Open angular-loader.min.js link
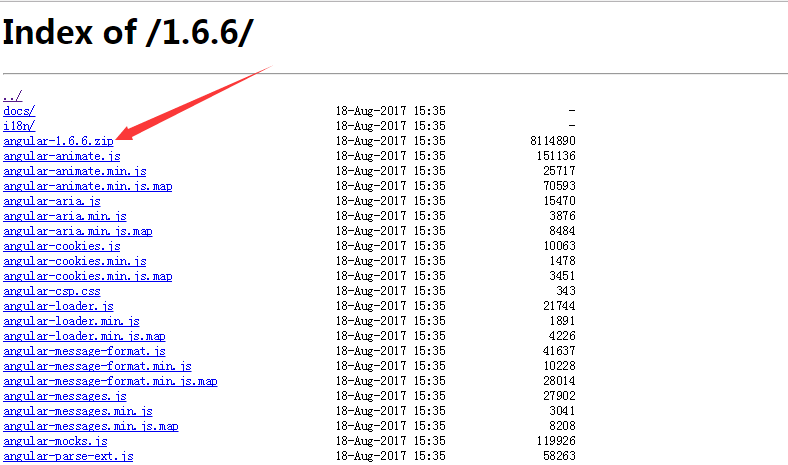The image size is (788, 465). 71,321
